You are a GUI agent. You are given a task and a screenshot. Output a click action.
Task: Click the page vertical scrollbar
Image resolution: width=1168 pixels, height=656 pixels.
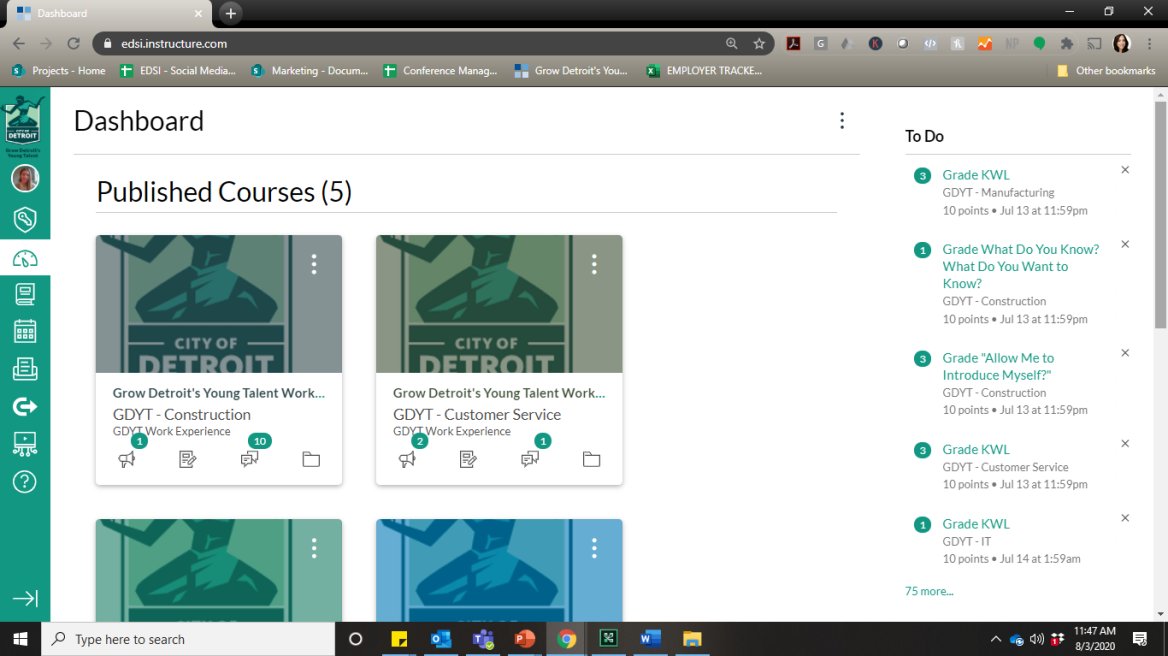point(1161,216)
